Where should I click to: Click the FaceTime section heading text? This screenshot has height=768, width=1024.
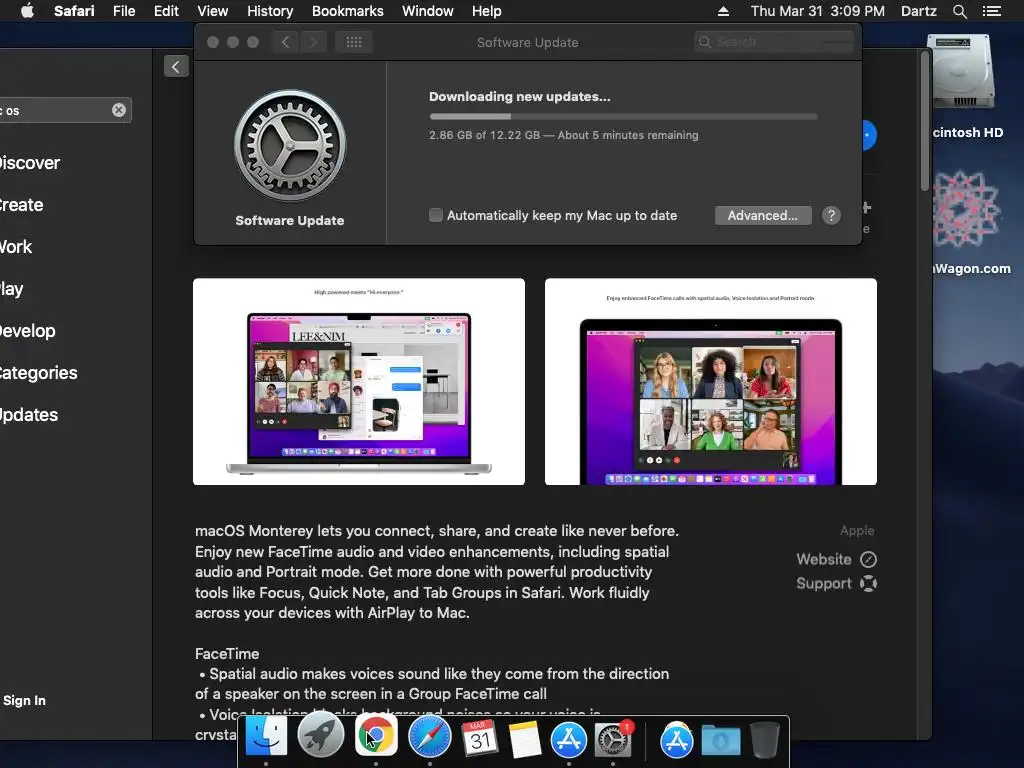227,654
